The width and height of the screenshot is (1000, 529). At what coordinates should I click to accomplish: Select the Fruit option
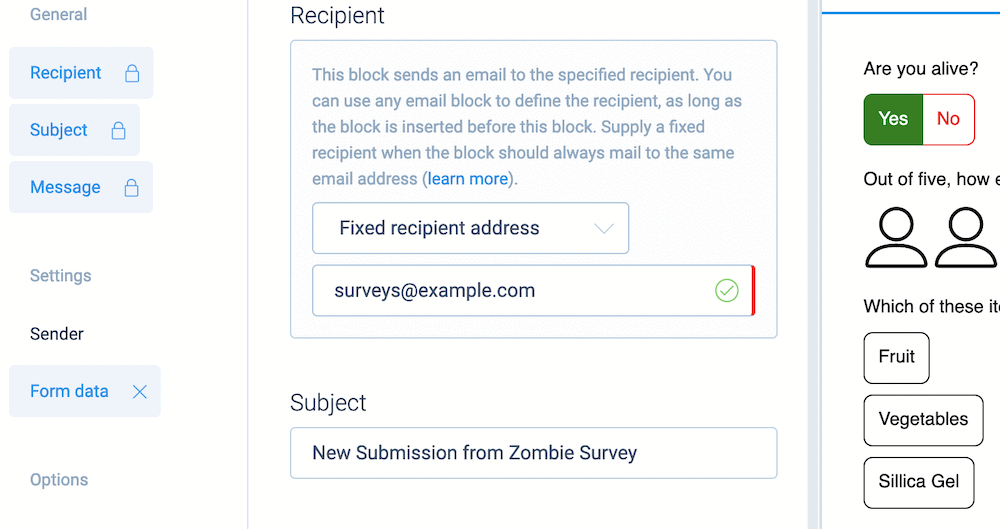click(896, 357)
